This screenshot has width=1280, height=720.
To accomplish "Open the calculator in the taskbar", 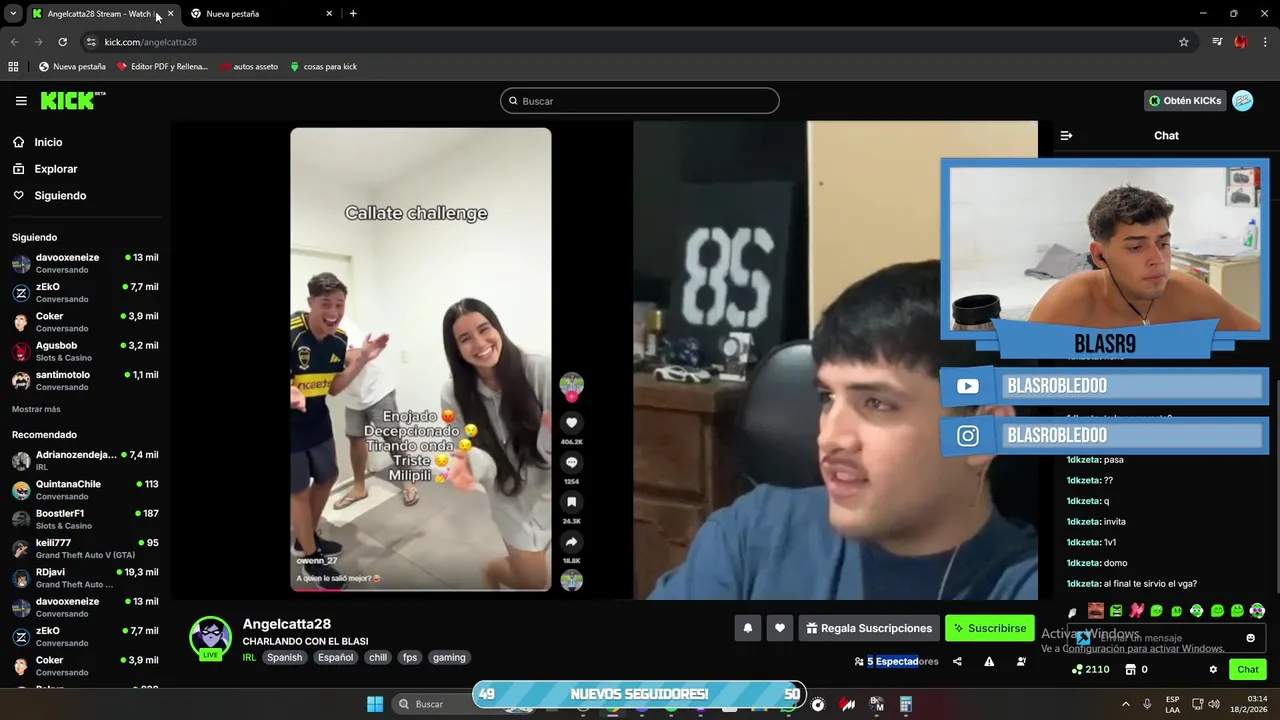I will 906,704.
